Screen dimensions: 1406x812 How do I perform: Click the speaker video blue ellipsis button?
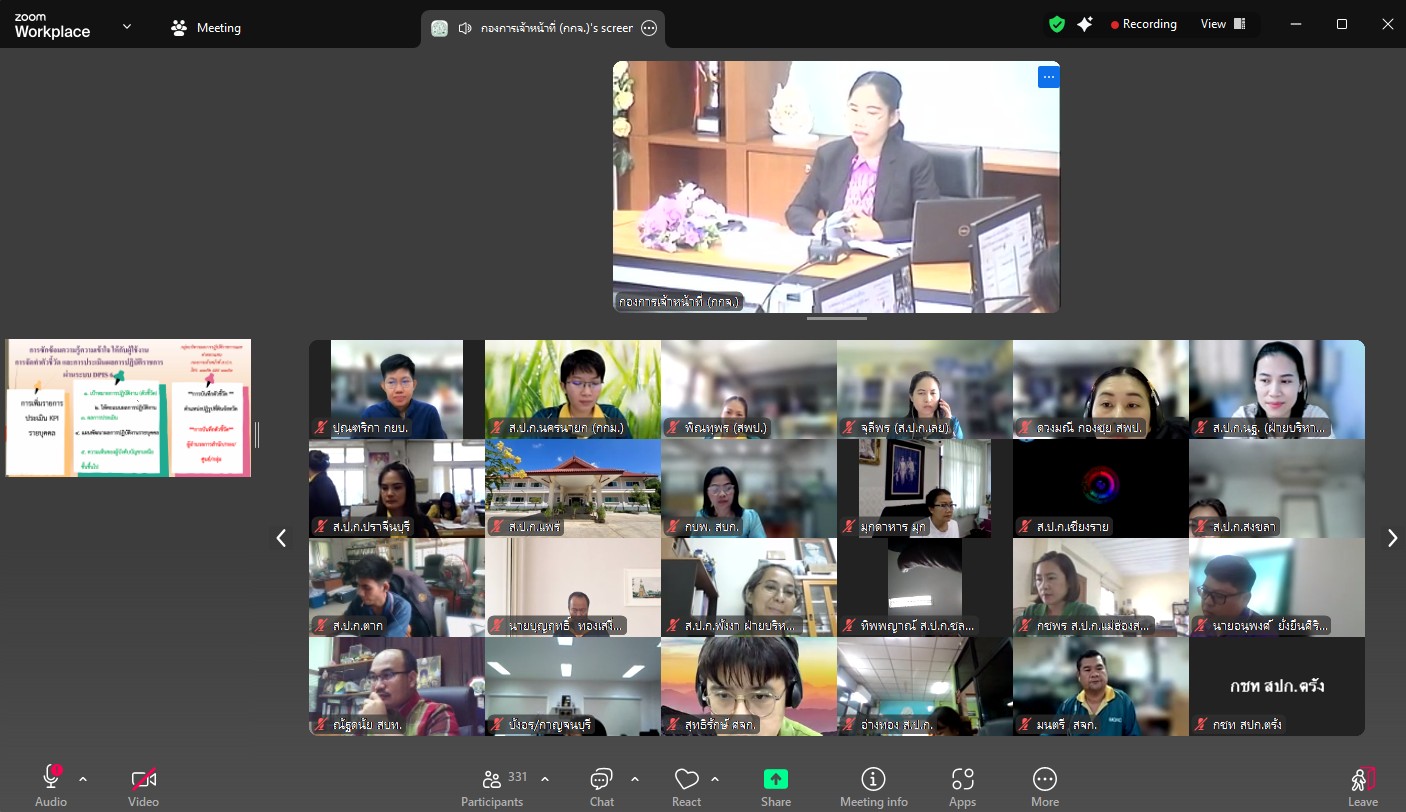tap(1048, 77)
